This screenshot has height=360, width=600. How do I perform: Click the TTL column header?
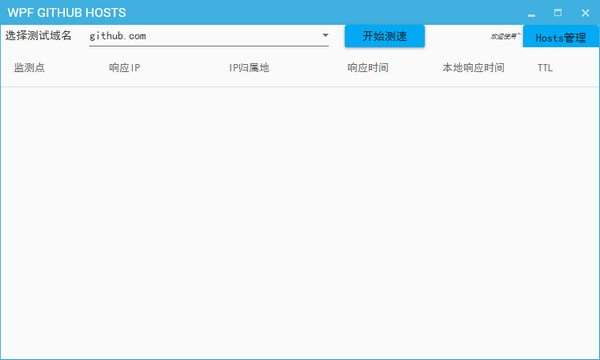[x=545, y=68]
